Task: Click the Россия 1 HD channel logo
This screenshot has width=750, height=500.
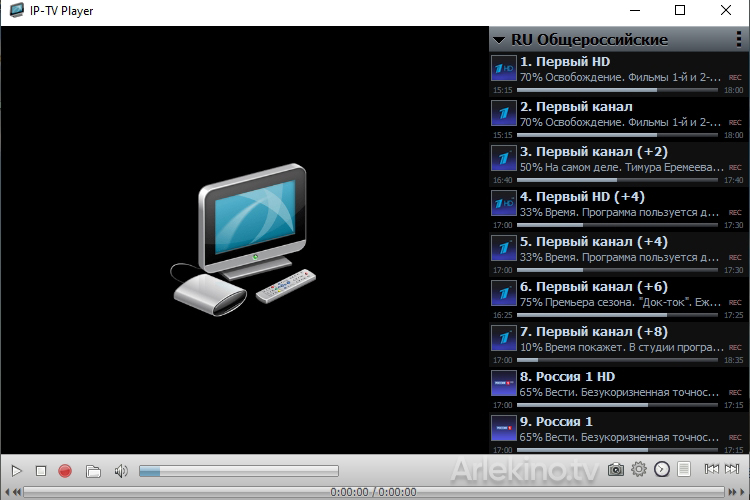Action: point(504,383)
